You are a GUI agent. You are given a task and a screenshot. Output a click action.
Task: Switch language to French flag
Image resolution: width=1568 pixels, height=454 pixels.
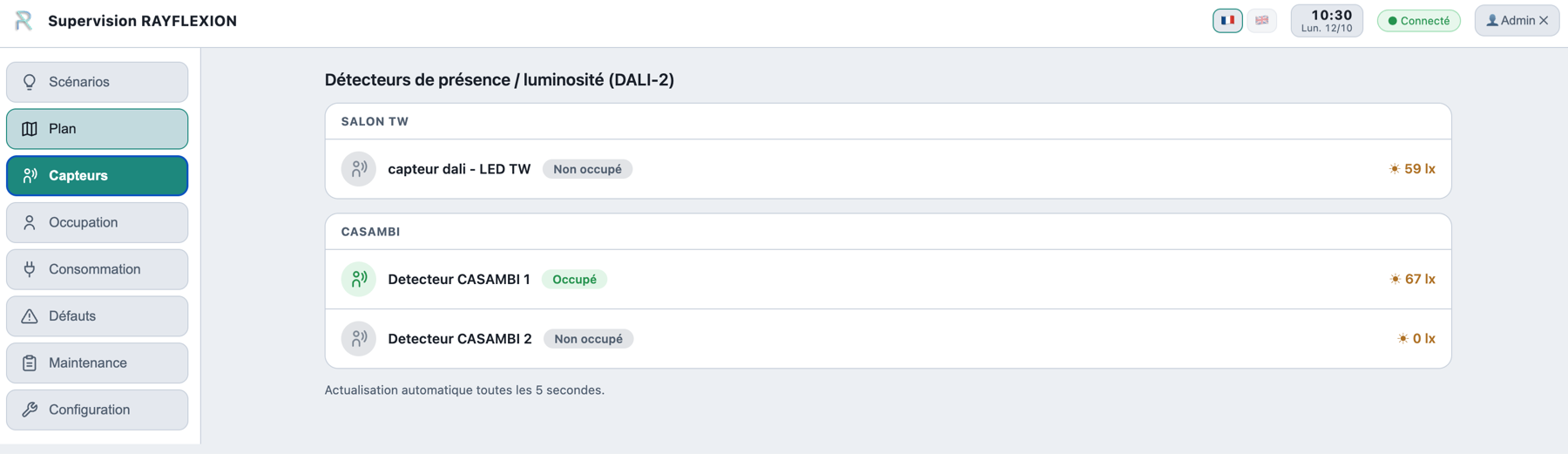tap(1227, 20)
